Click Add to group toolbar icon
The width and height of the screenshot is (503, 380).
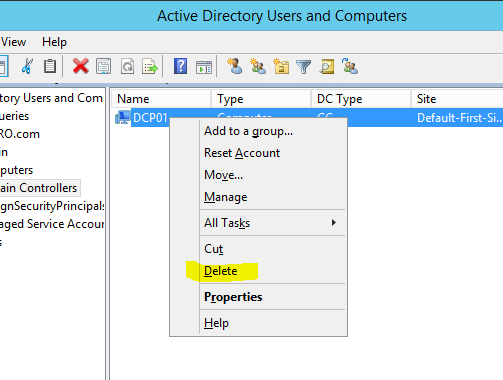click(x=350, y=66)
